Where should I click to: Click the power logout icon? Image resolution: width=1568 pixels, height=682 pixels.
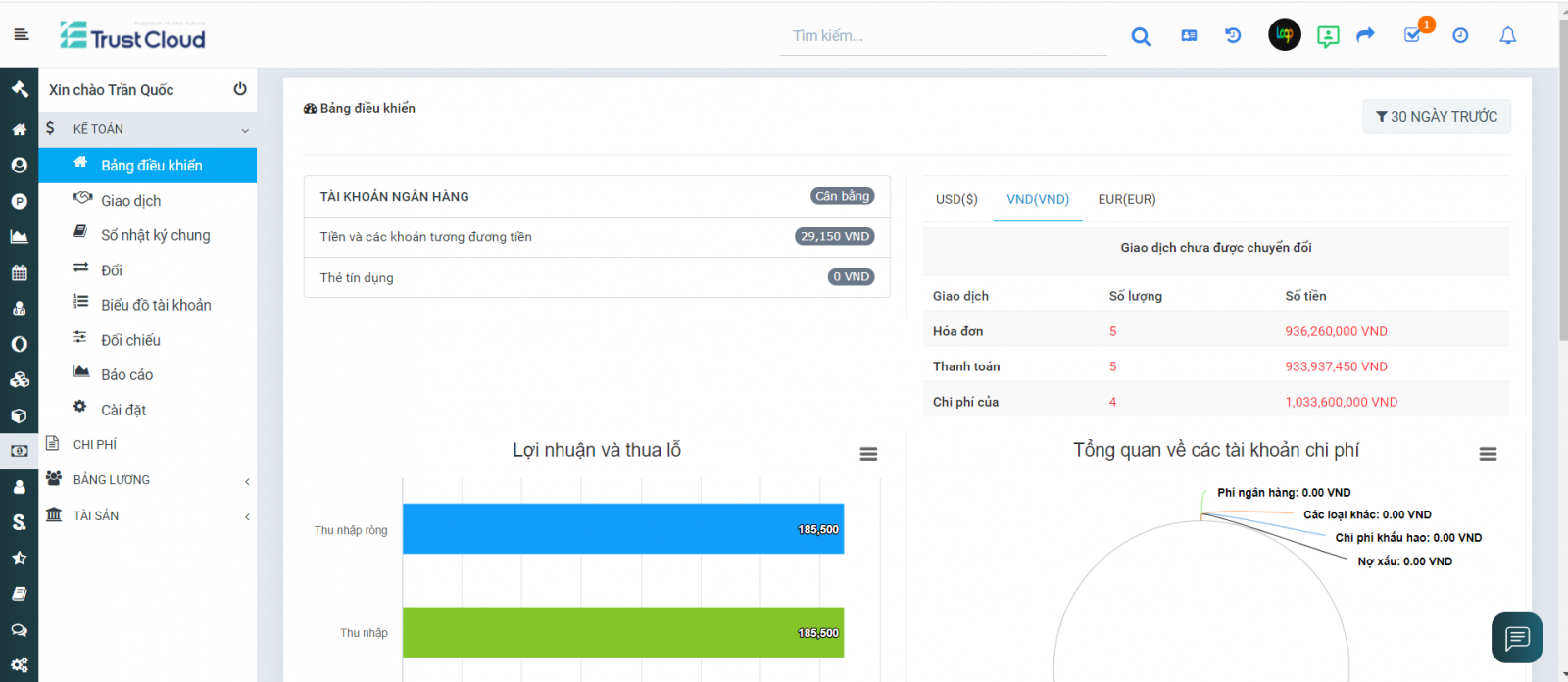[240, 89]
